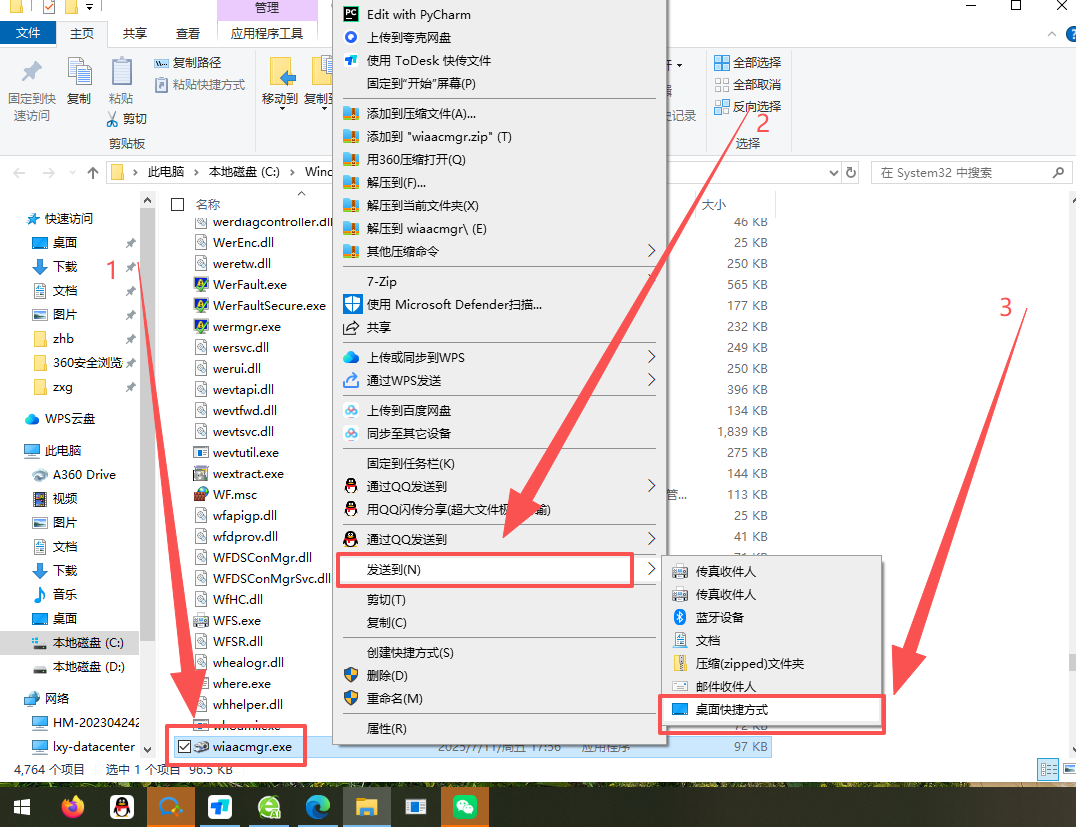Image resolution: width=1076 pixels, height=827 pixels.
Task: Expand the 其他压缩命令 submenu arrow
Action: point(651,251)
